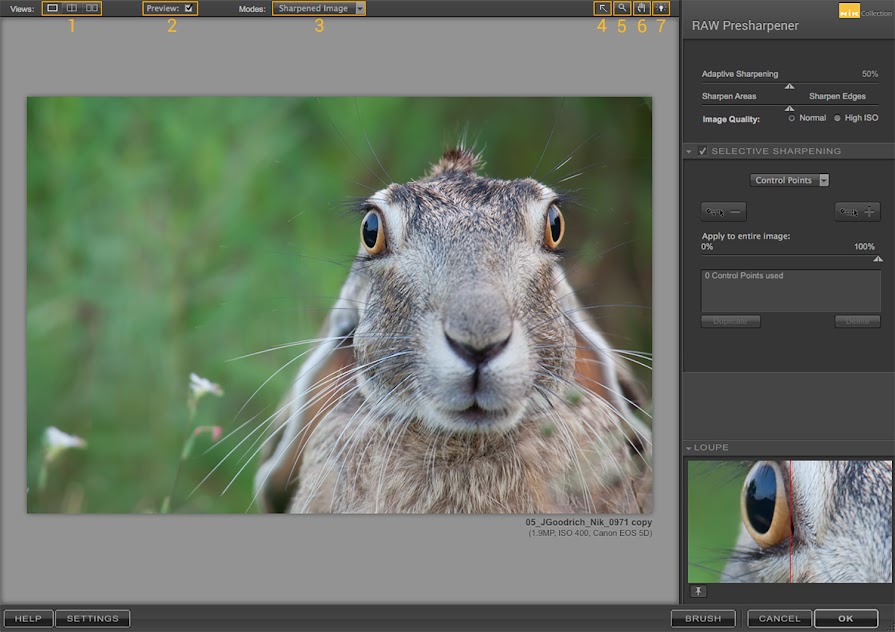
Task: Toggle the Selective Sharpening checkbox
Action: [703, 151]
